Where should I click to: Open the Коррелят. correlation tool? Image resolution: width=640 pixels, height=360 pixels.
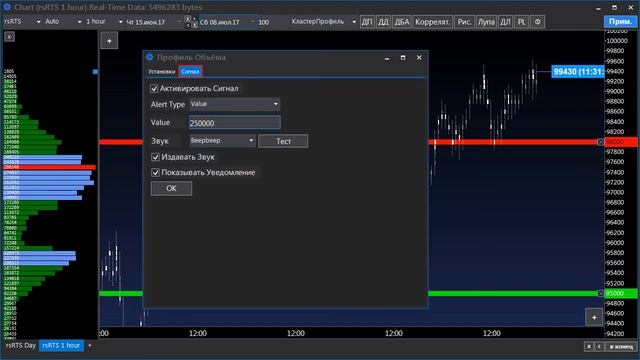[432, 22]
